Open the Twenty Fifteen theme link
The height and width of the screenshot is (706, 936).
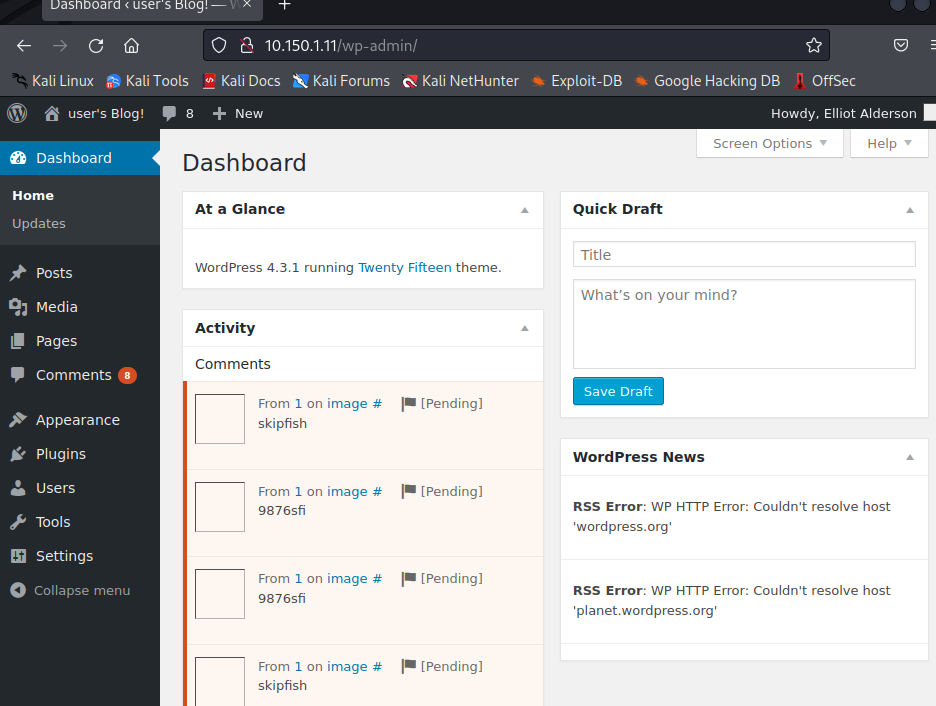405,268
